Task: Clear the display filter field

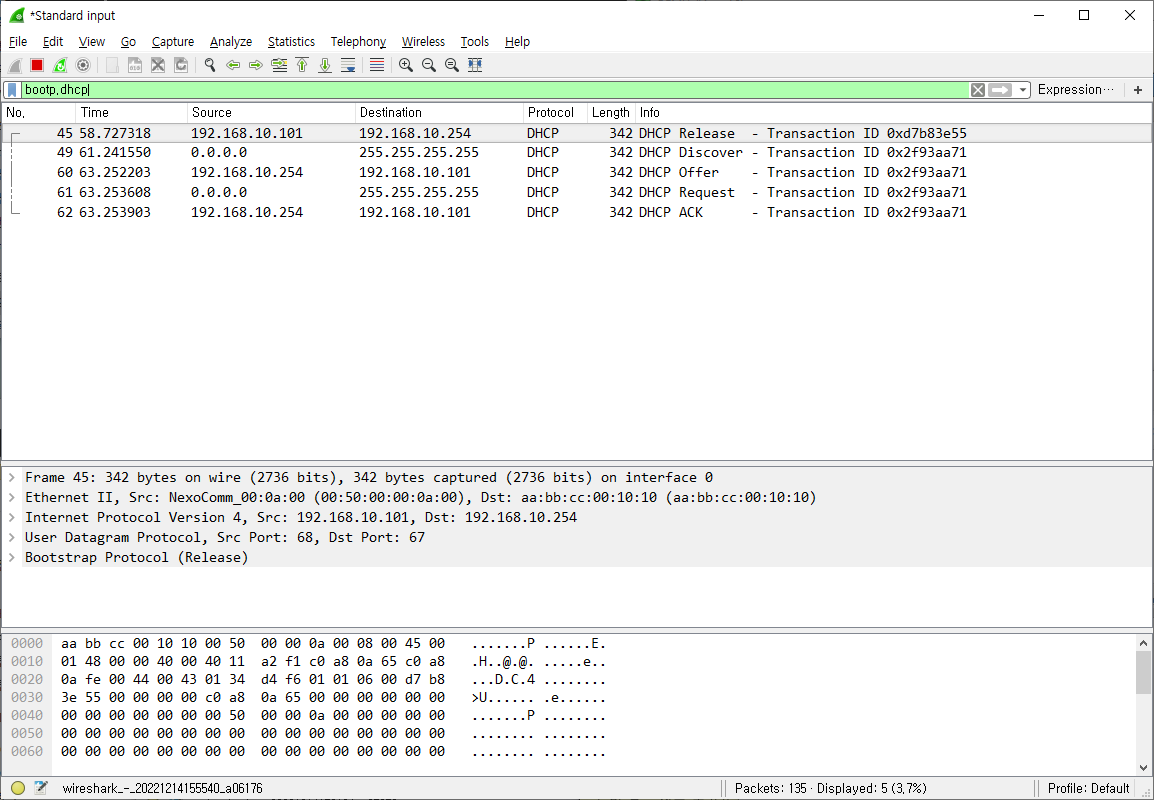Action: [977, 90]
